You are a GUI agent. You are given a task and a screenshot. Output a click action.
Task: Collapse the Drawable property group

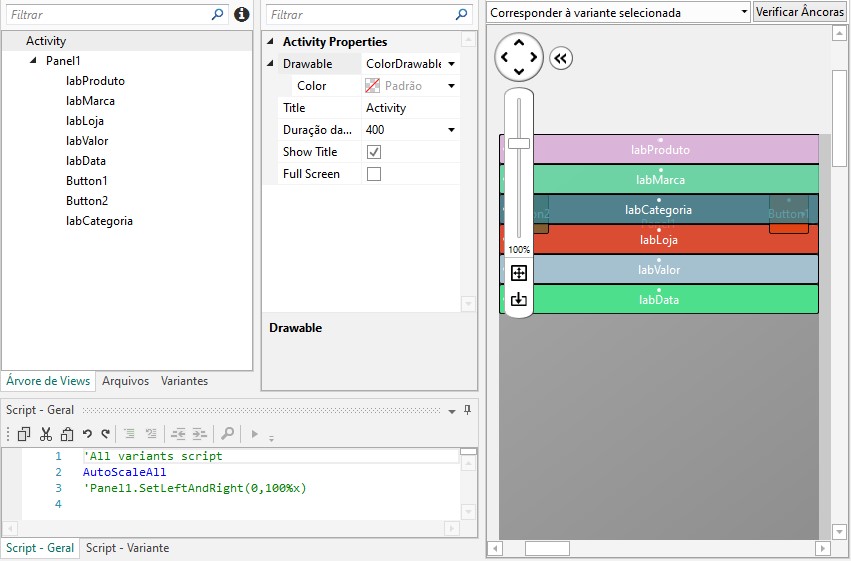click(270, 63)
